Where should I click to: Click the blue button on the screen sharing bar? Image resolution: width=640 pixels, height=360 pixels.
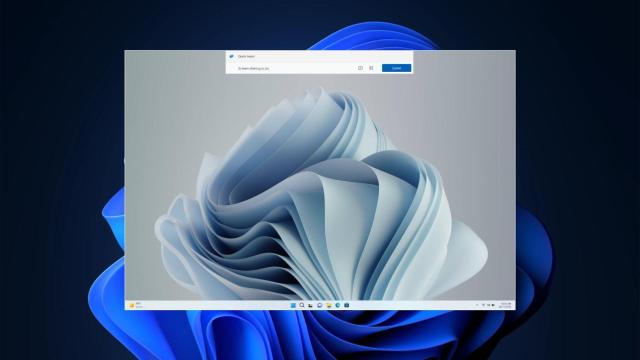point(396,68)
